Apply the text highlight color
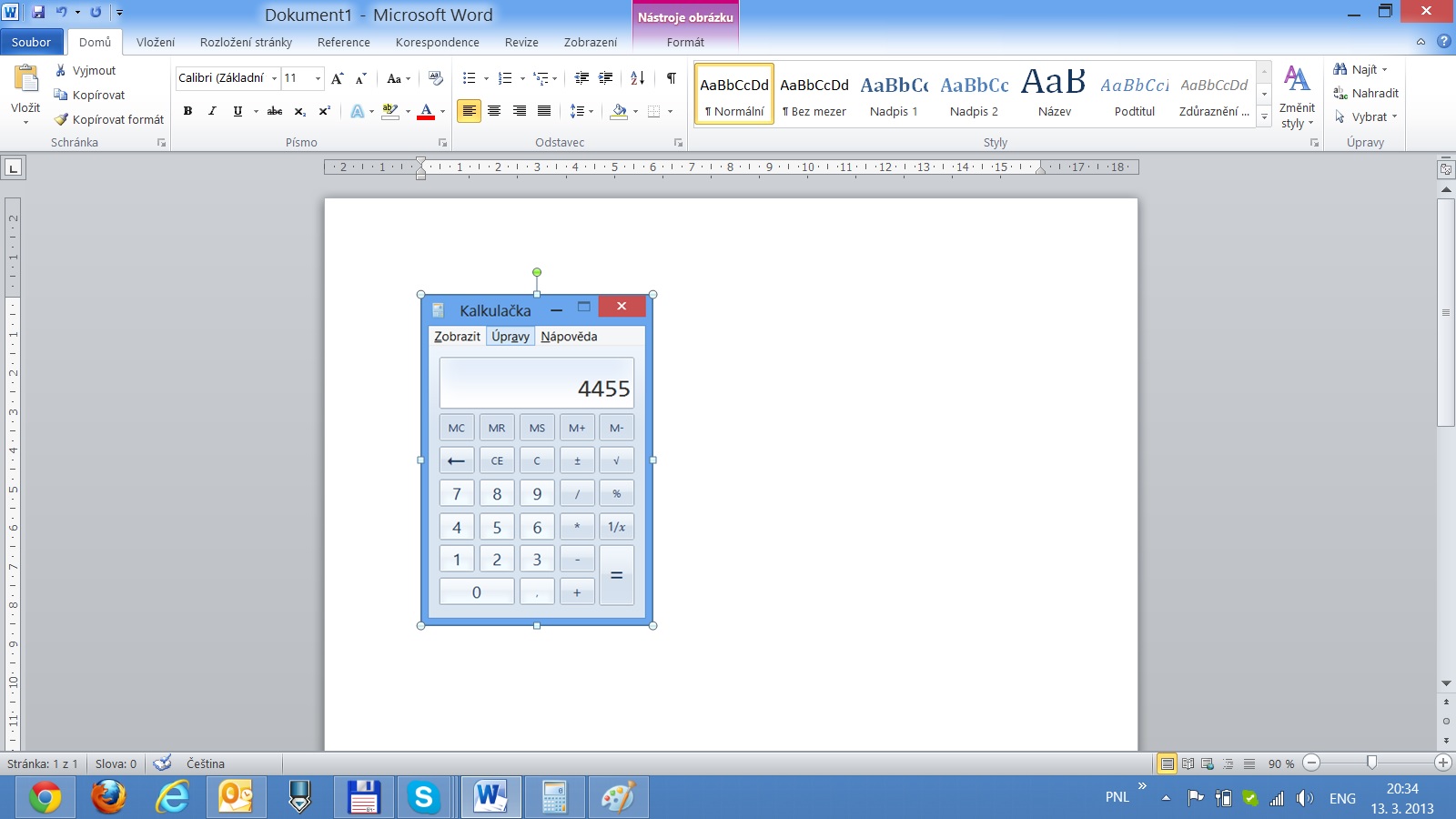The image size is (1456, 819). pos(390,111)
